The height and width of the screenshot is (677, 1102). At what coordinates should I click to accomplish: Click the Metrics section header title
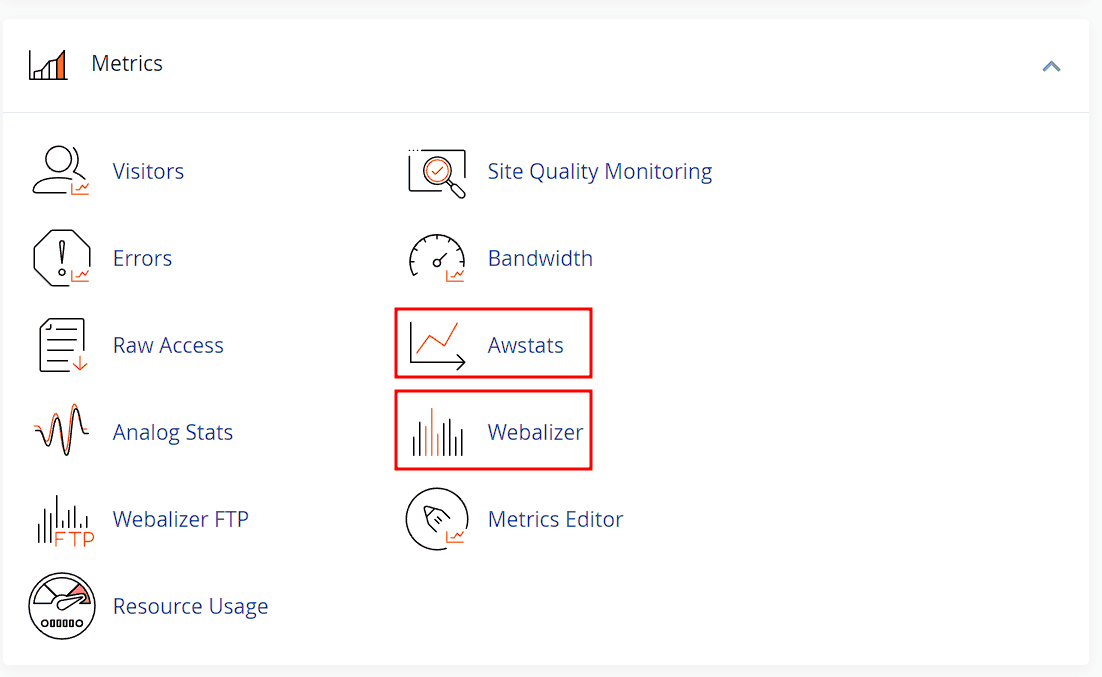point(127,62)
